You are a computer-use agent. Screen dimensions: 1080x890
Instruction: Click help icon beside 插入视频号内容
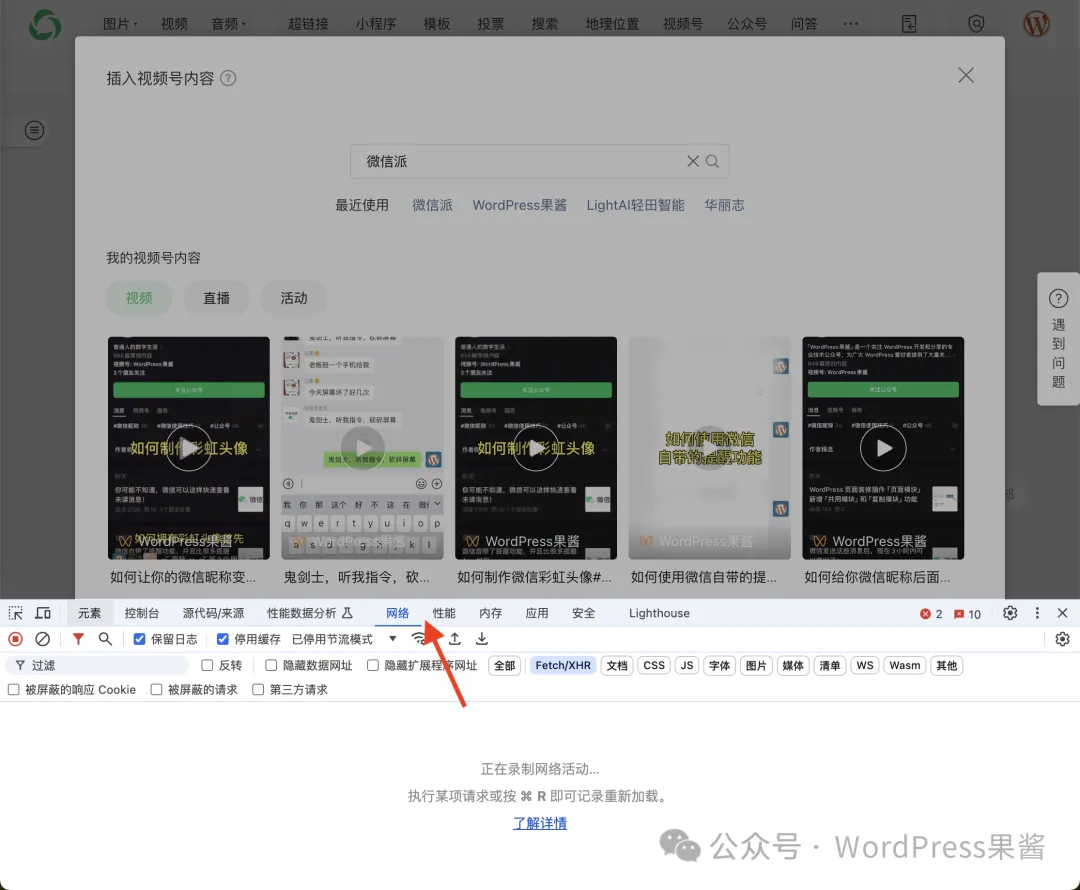(x=228, y=78)
